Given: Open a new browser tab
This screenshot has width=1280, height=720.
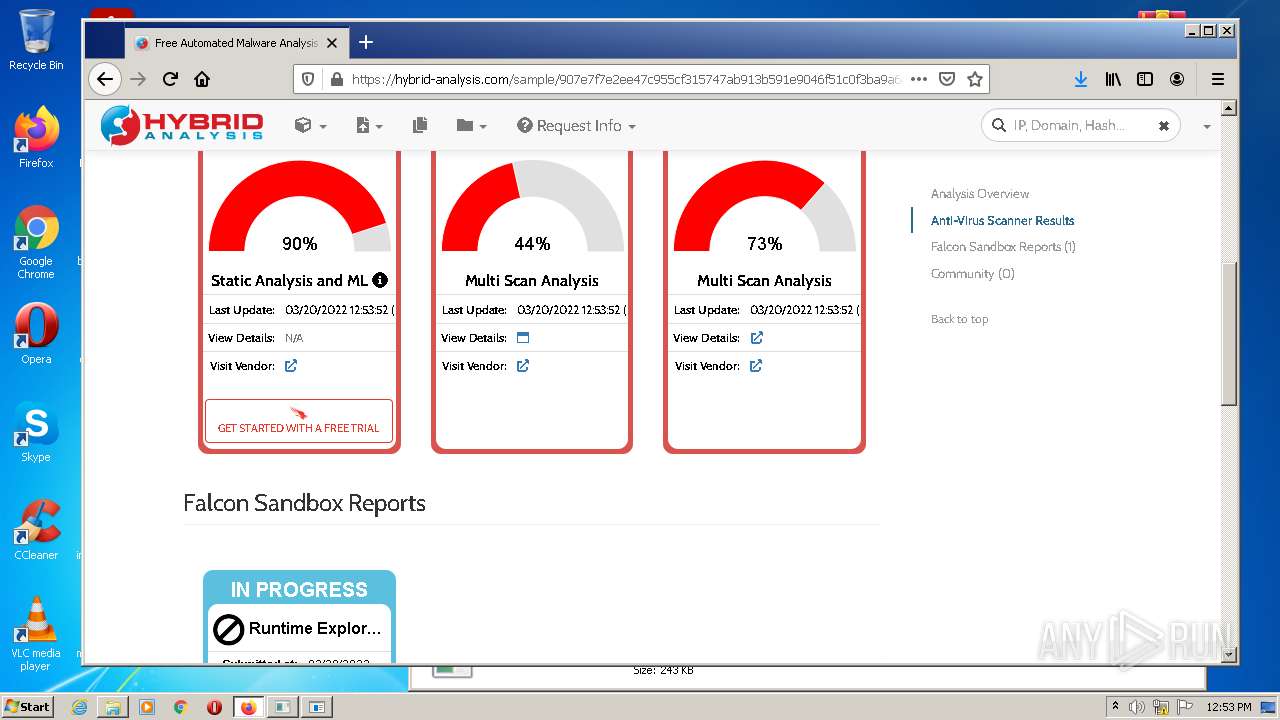Looking at the screenshot, I should (366, 42).
